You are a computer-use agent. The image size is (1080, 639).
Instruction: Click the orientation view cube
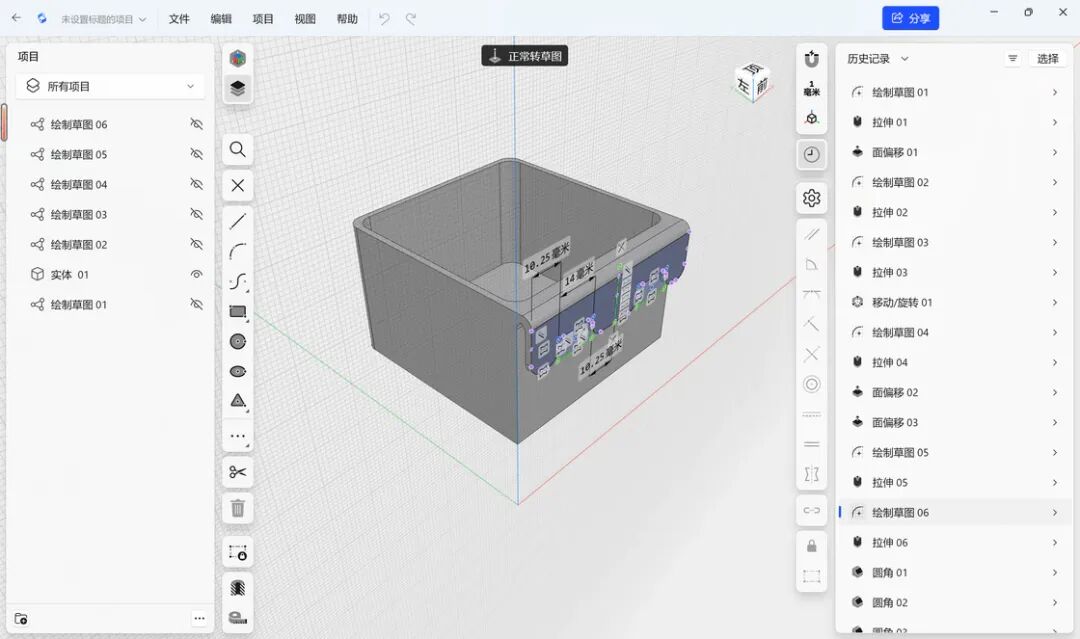point(752,81)
